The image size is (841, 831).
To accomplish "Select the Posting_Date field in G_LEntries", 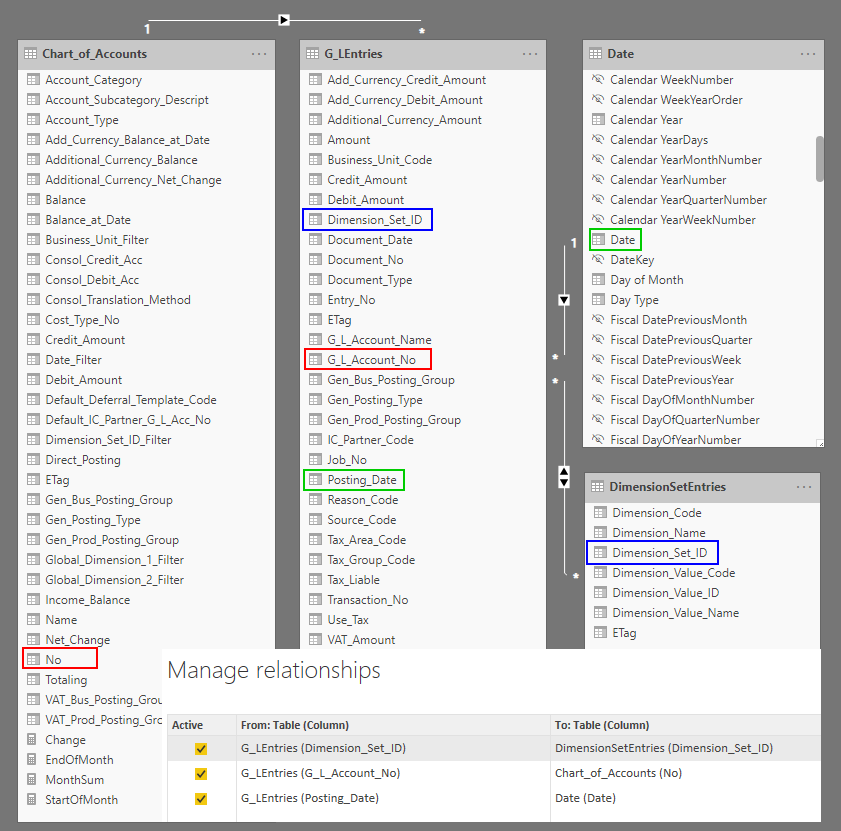I will (361, 480).
